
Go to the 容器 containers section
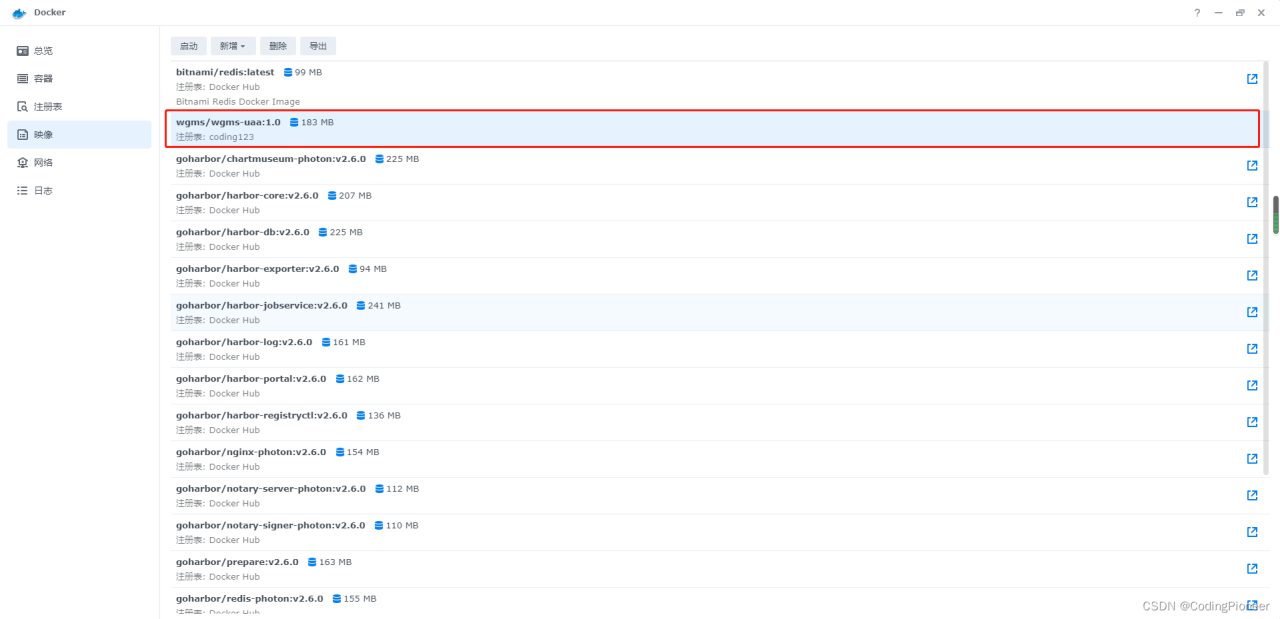pyautogui.click(x=79, y=78)
